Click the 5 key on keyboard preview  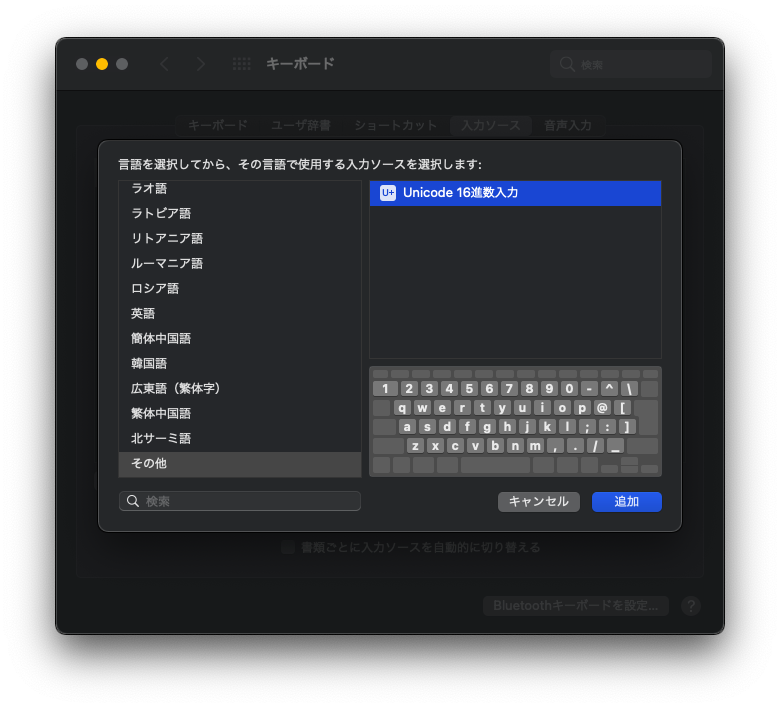coord(469,389)
